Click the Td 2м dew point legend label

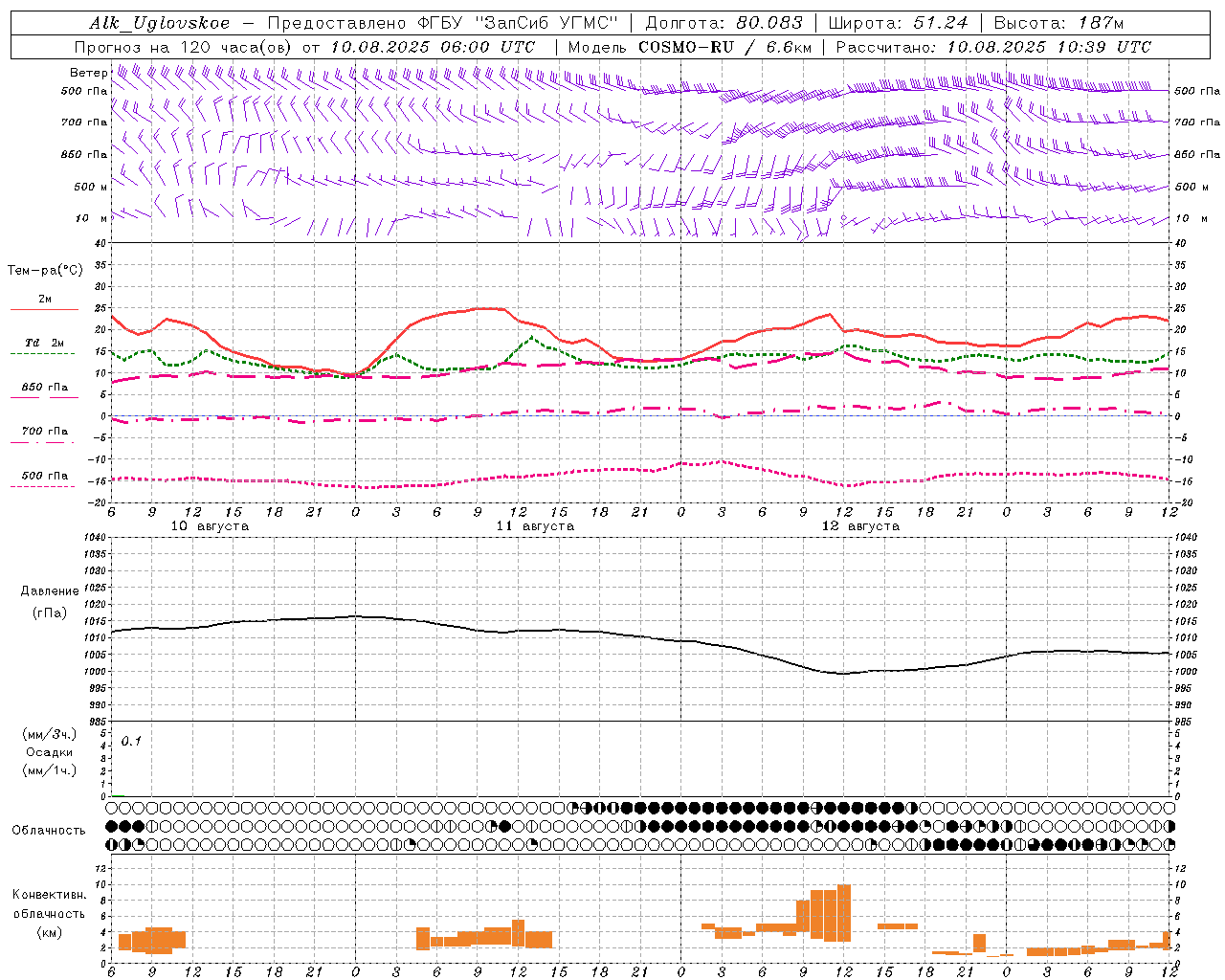click(x=44, y=343)
